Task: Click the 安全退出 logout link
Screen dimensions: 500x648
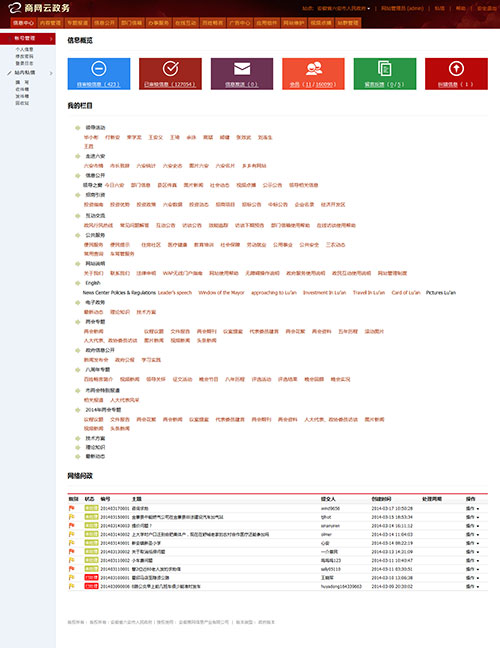Action: (x=486, y=8)
